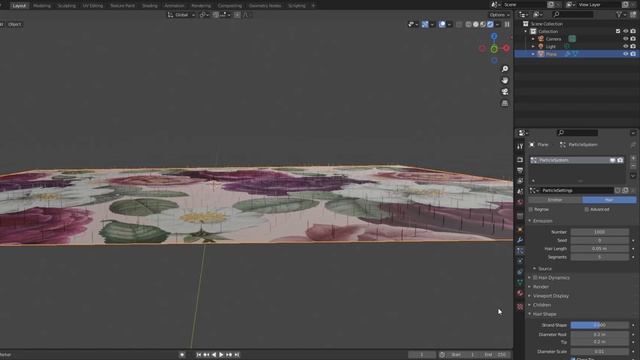Open the Object menu in viewport header
The width and height of the screenshot is (640, 360).
coord(14,24)
